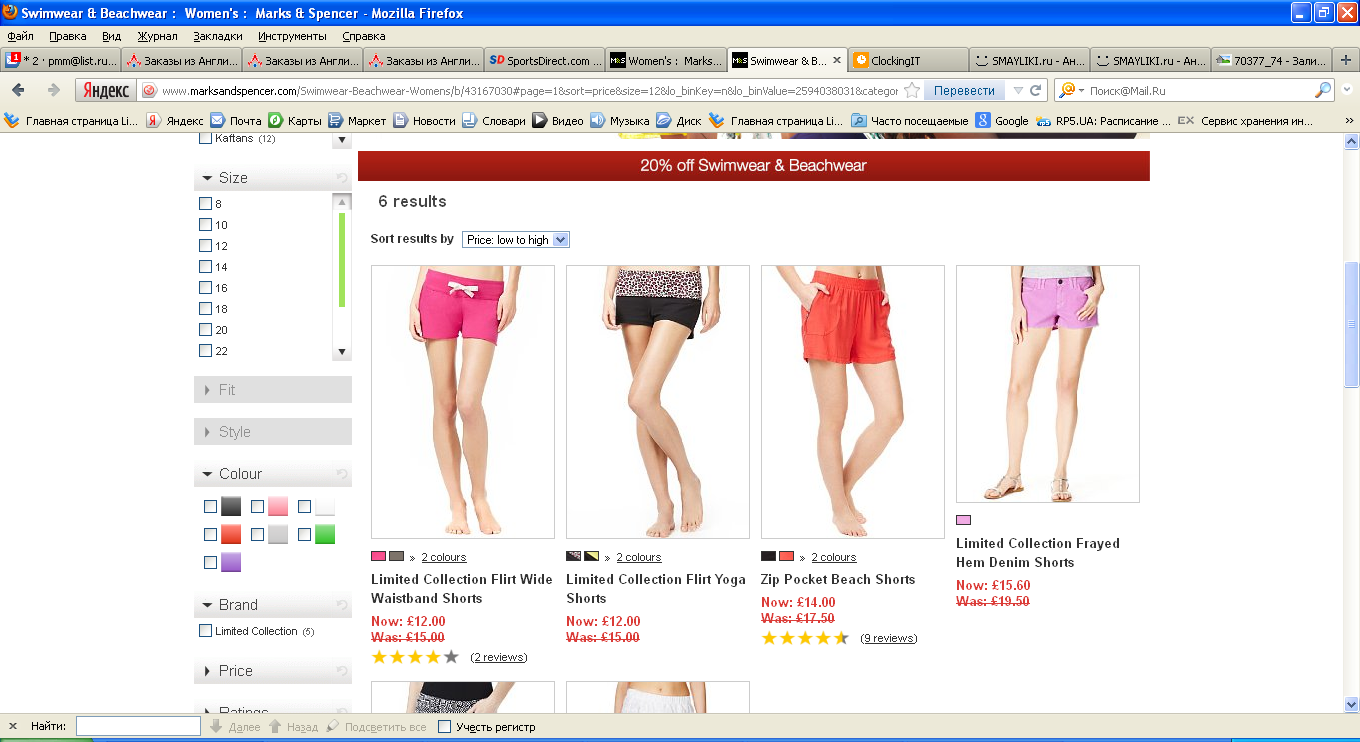Open the Видео bookmark play icon
Screen dimensions: 1360x742
(x=539, y=120)
